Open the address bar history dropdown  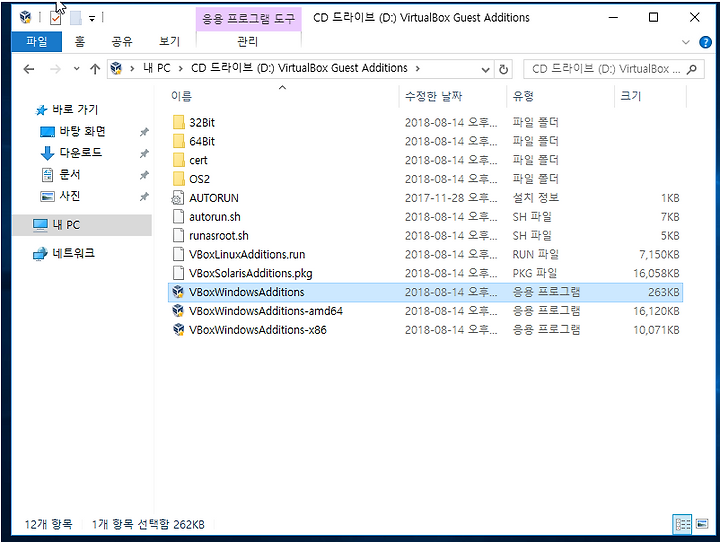tap(485, 69)
